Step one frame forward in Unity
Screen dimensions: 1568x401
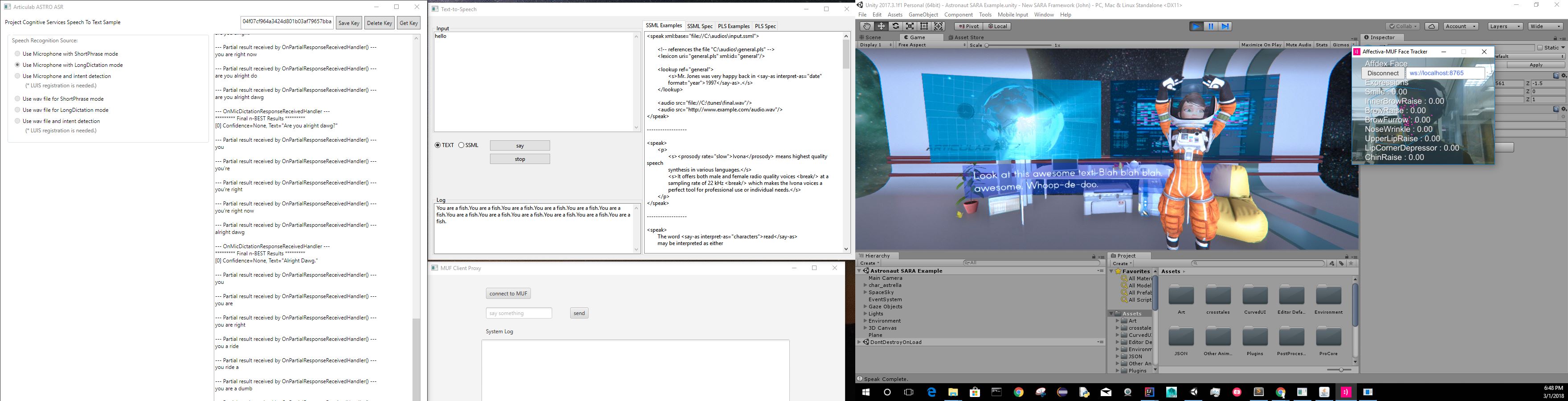point(1225,26)
